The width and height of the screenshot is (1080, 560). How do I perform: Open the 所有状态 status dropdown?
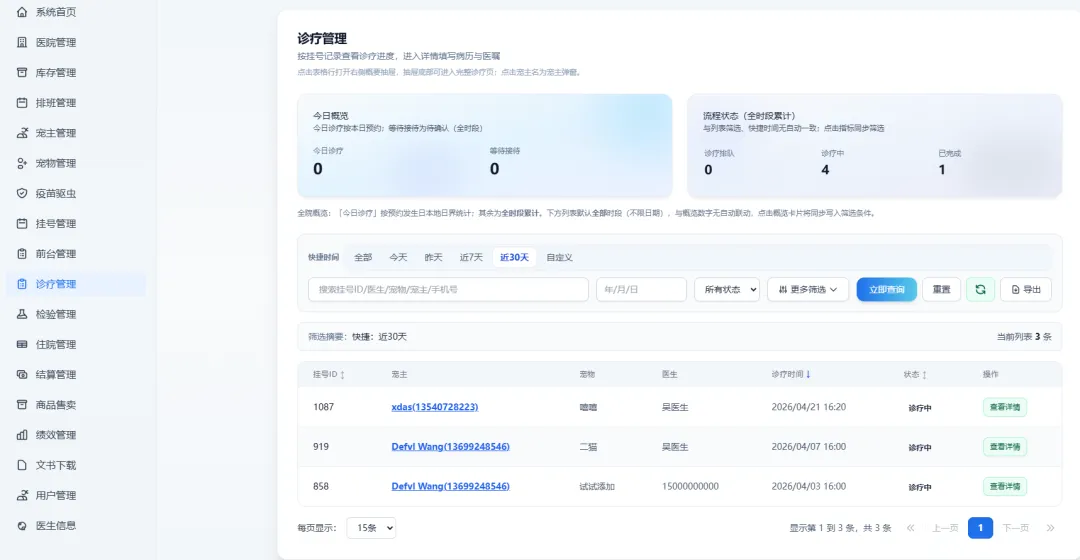tap(727, 289)
